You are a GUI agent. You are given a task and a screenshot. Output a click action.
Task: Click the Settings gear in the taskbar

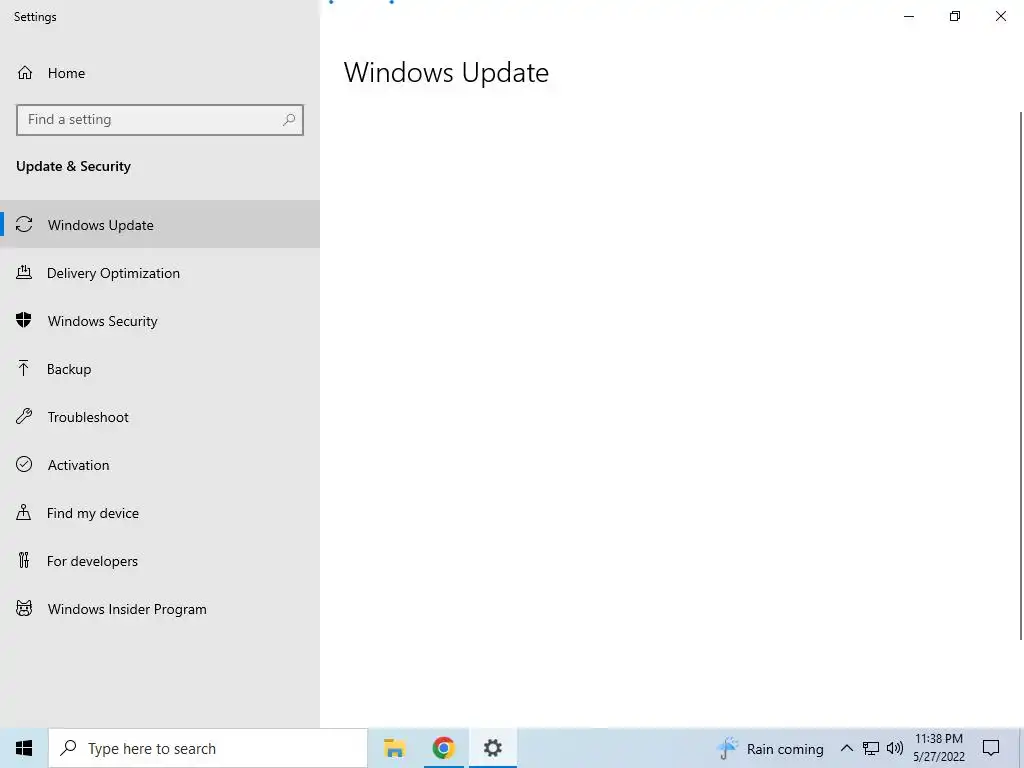[x=492, y=748]
